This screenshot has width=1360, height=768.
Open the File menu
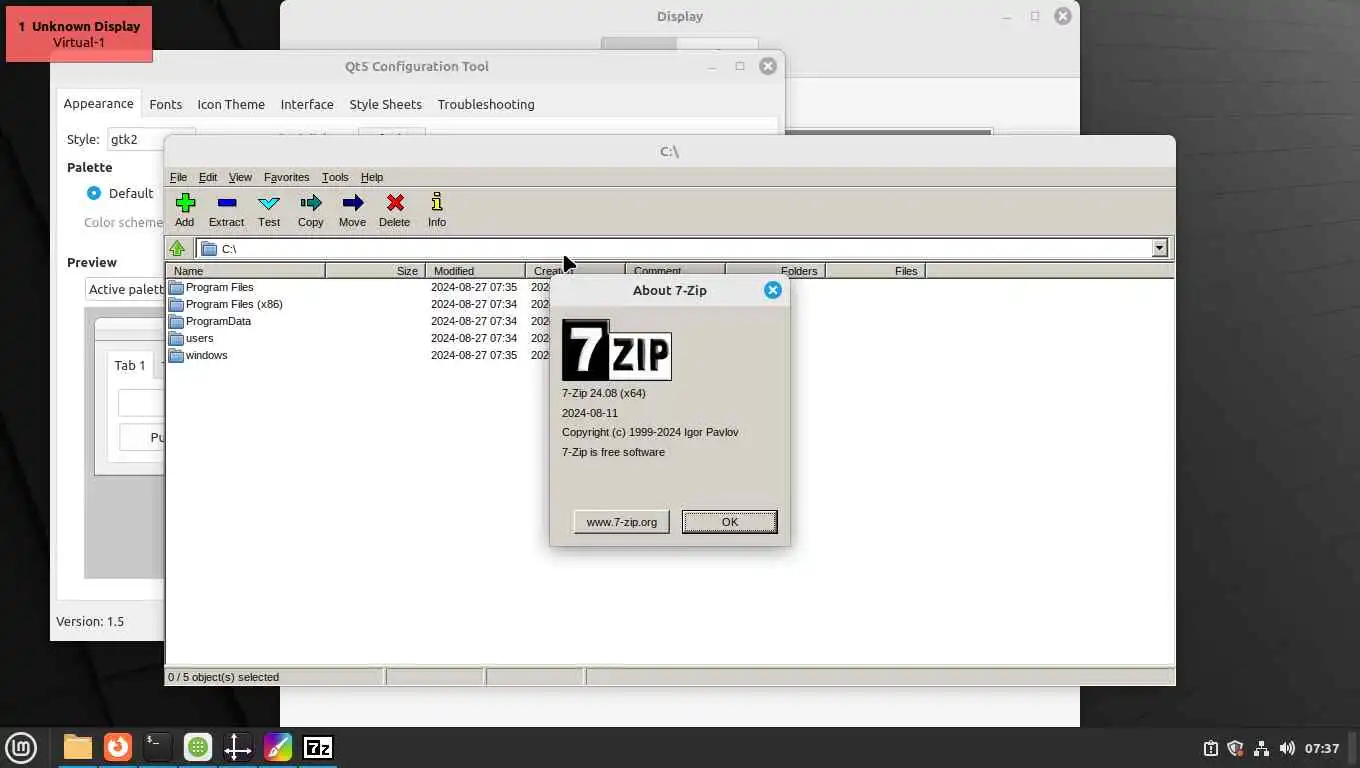[x=178, y=177]
